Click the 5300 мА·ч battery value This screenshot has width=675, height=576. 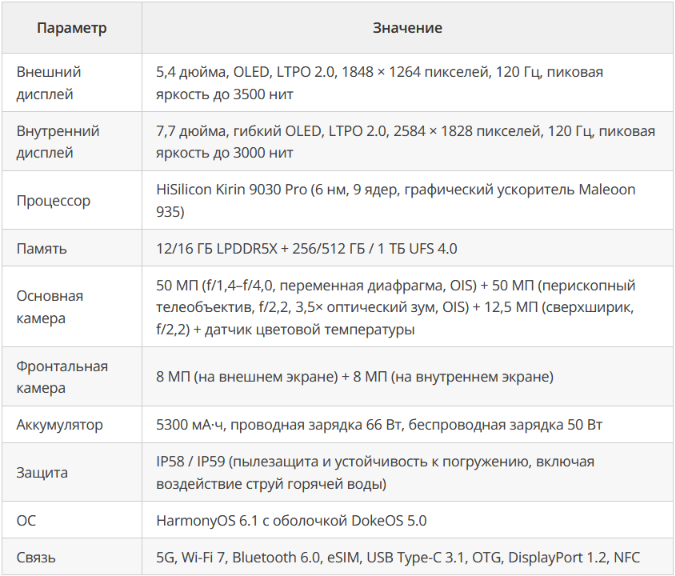click(x=379, y=424)
